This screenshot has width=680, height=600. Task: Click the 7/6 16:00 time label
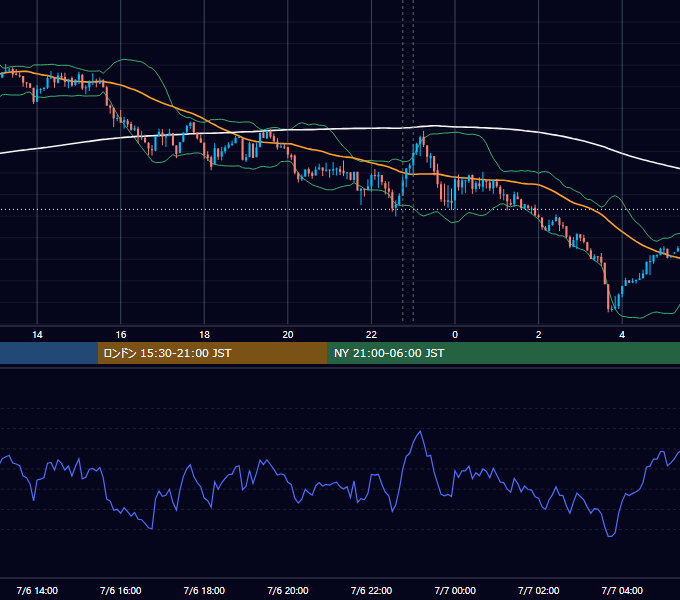pyautogui.click(x=121, y=590)
